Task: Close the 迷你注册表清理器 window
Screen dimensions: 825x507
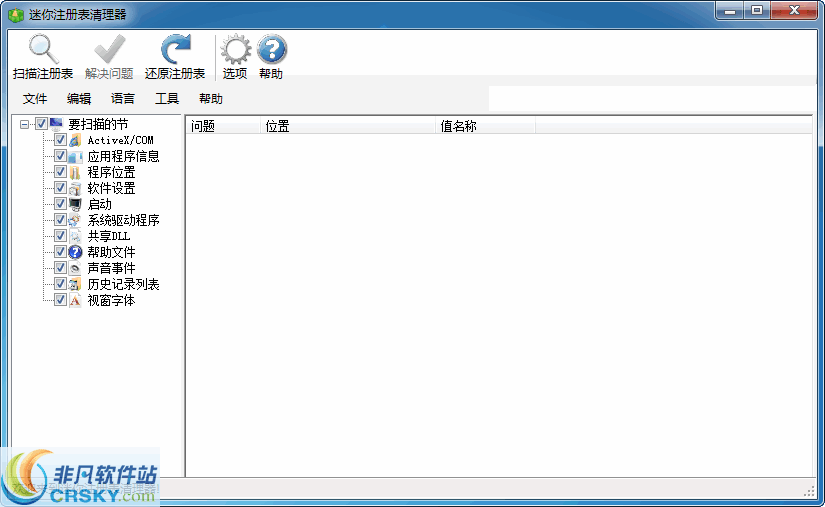Action: coord(794,11)
